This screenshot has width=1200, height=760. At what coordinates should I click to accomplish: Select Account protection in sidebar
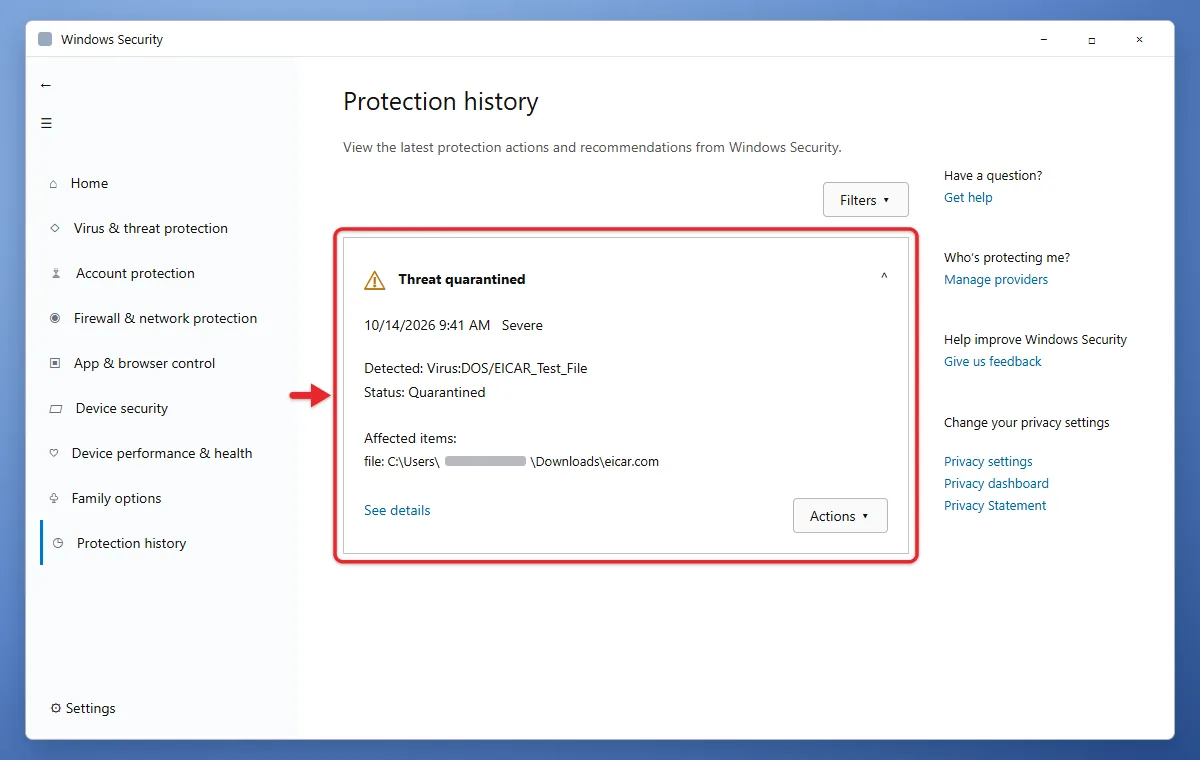click(x=135, y=273)
